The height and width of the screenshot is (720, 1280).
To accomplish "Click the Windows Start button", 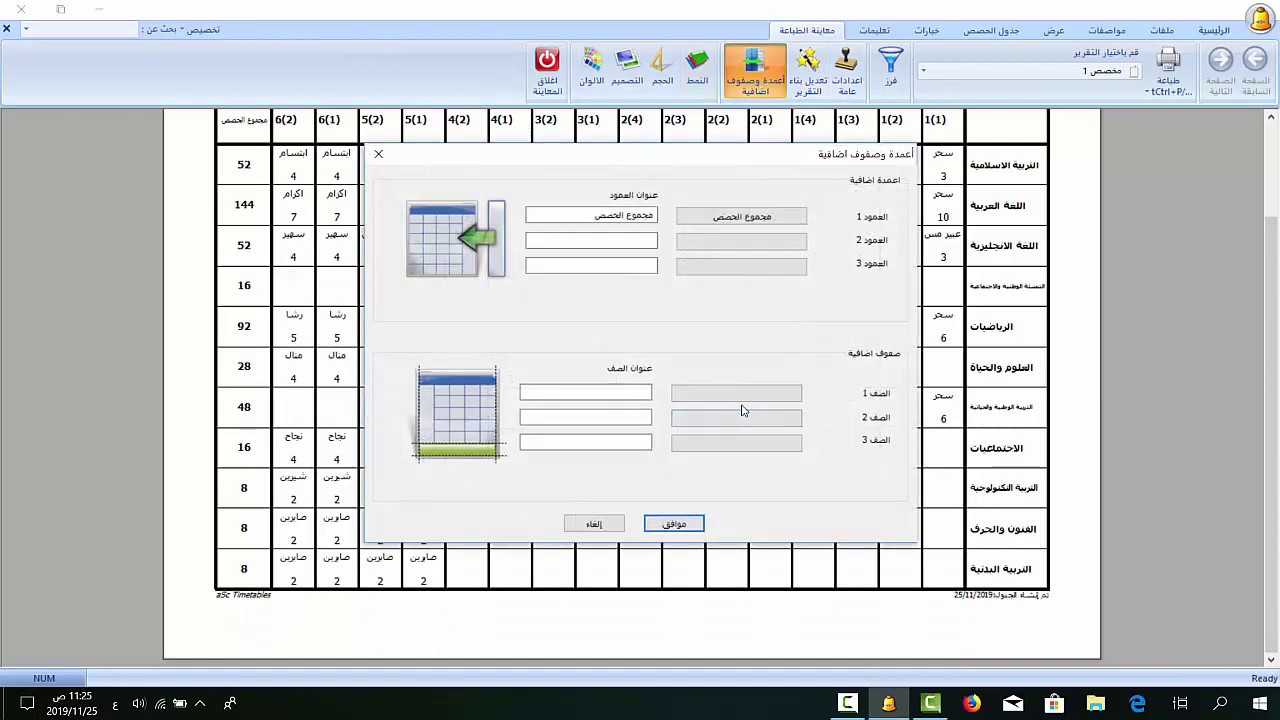I will pos(1260,703).
